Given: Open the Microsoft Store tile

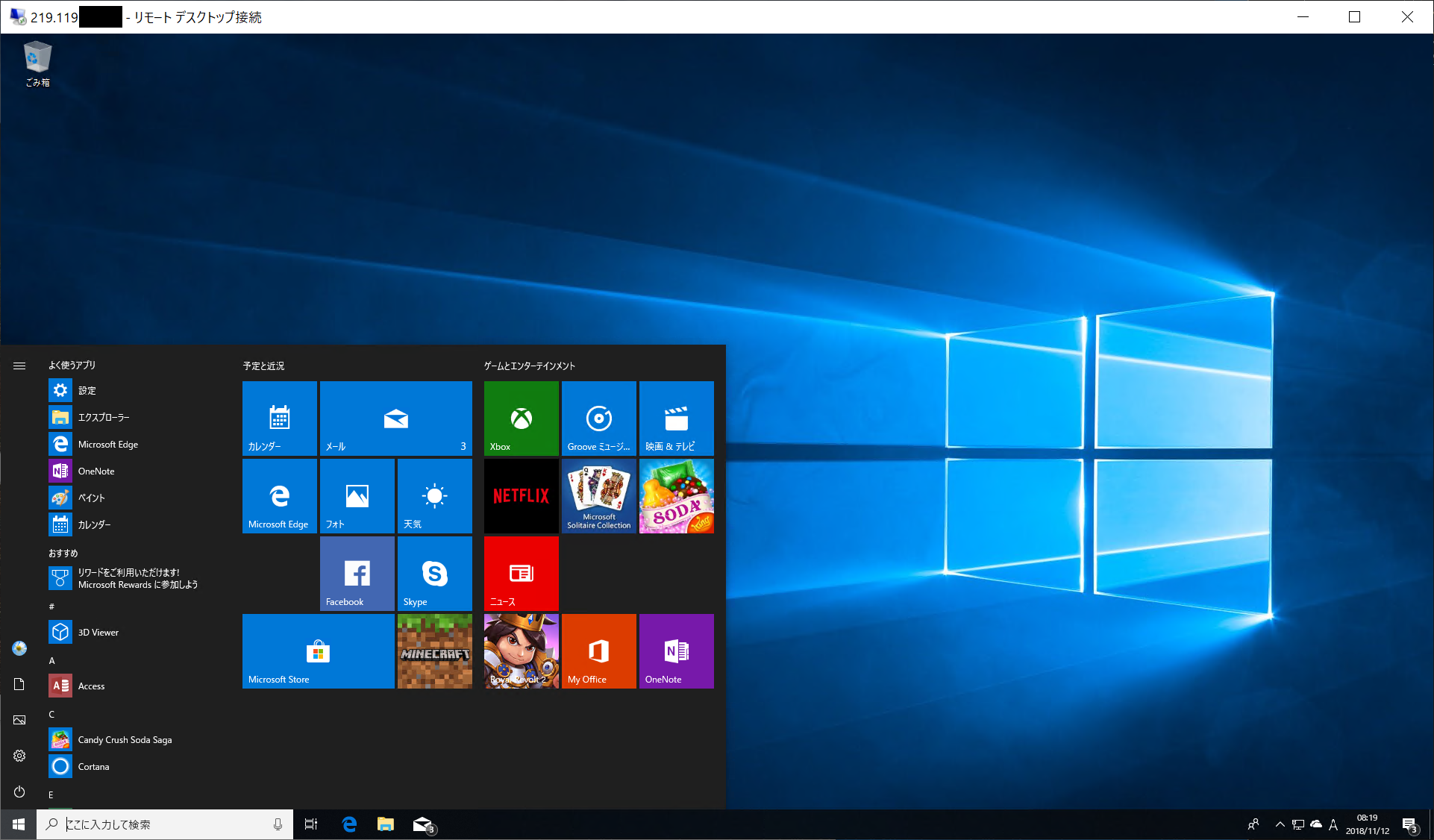Looking at the screenshot, I should click(x=318, y=651).
